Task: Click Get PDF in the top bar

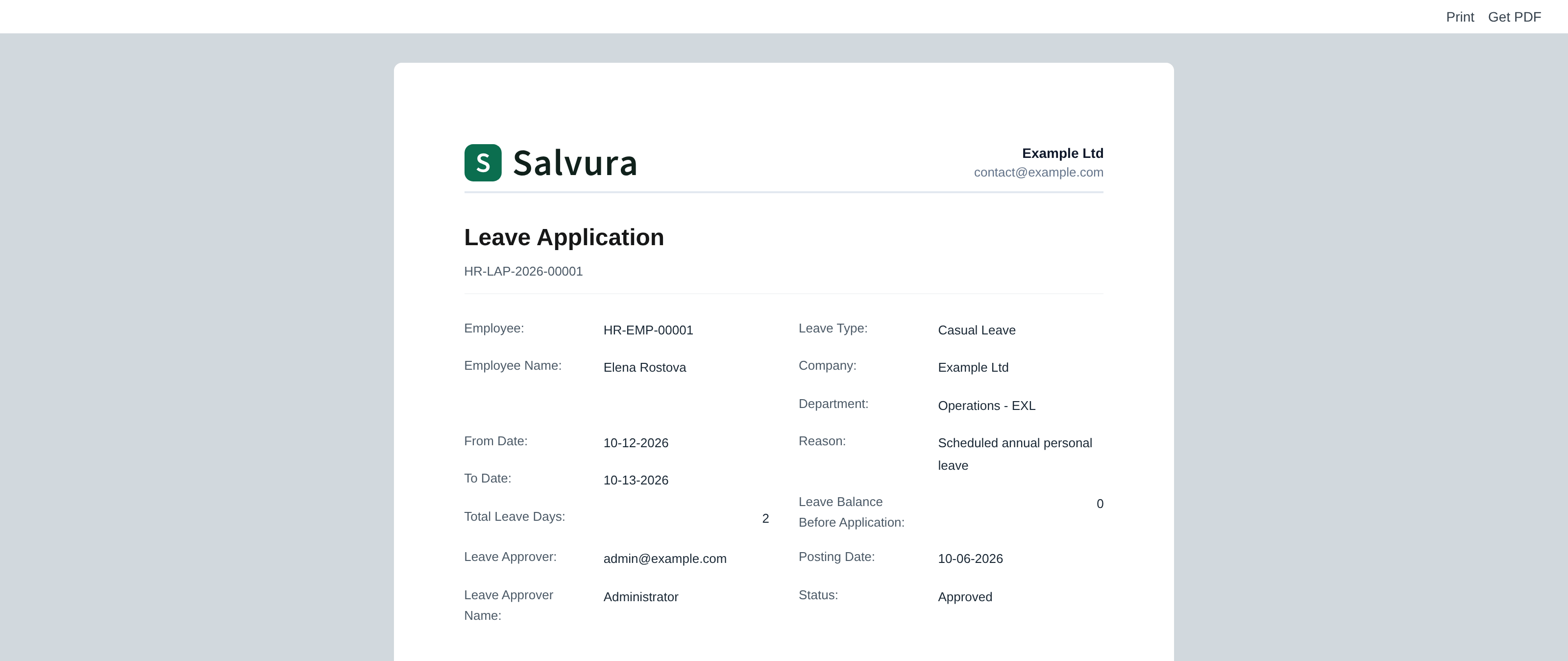Action: click(x=1514, y=17)
